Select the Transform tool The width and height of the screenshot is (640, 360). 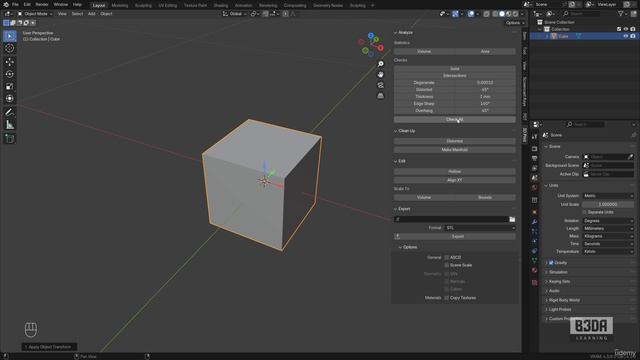pyautogui.click(x=10, y=98)
